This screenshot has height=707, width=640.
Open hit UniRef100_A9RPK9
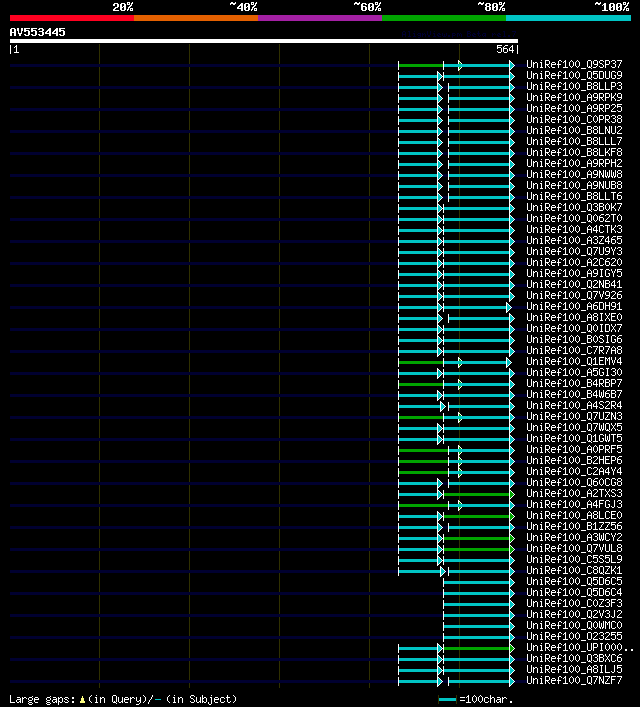[574, 97]
